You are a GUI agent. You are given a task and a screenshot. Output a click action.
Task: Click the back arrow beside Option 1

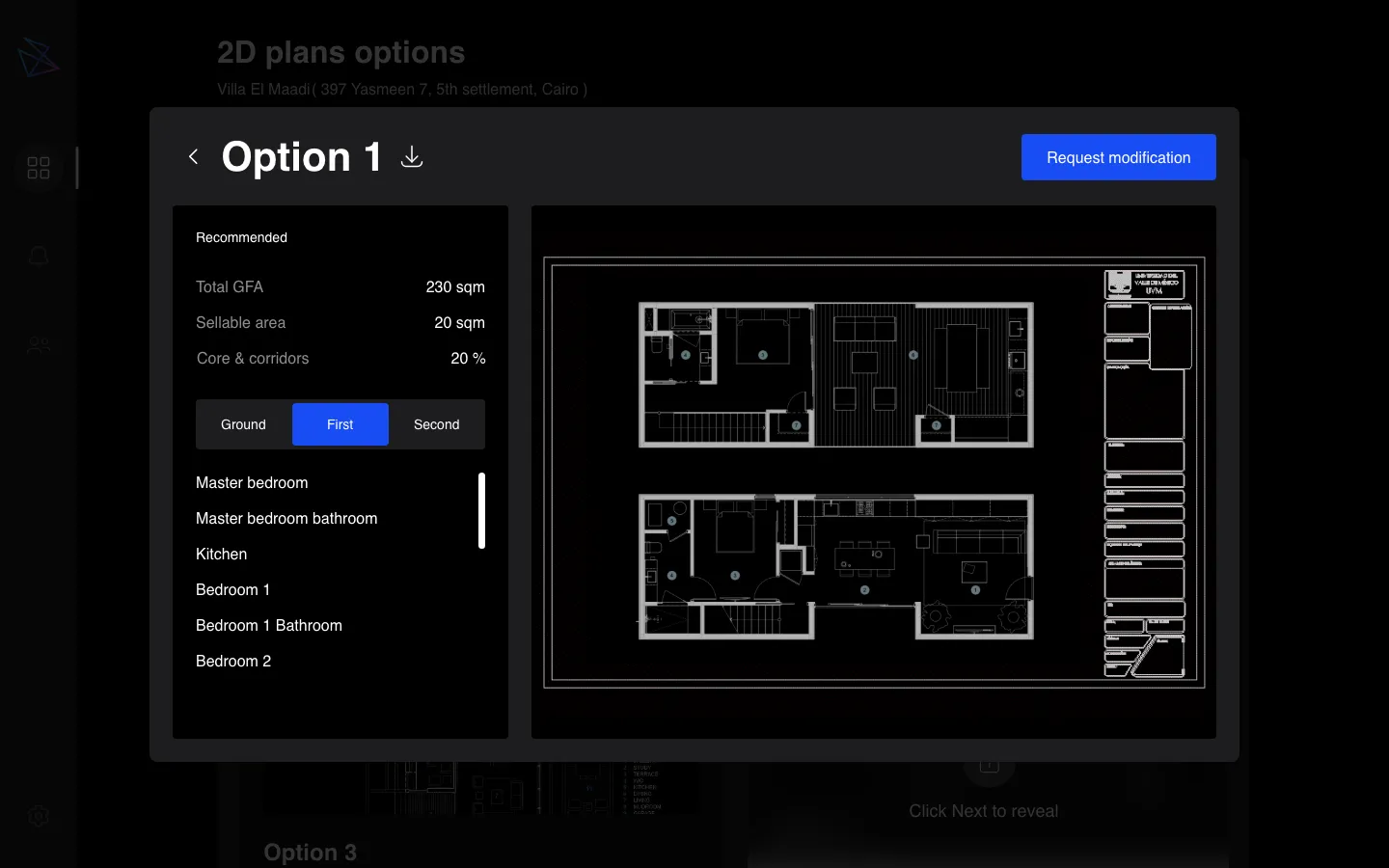pos(193,156)
